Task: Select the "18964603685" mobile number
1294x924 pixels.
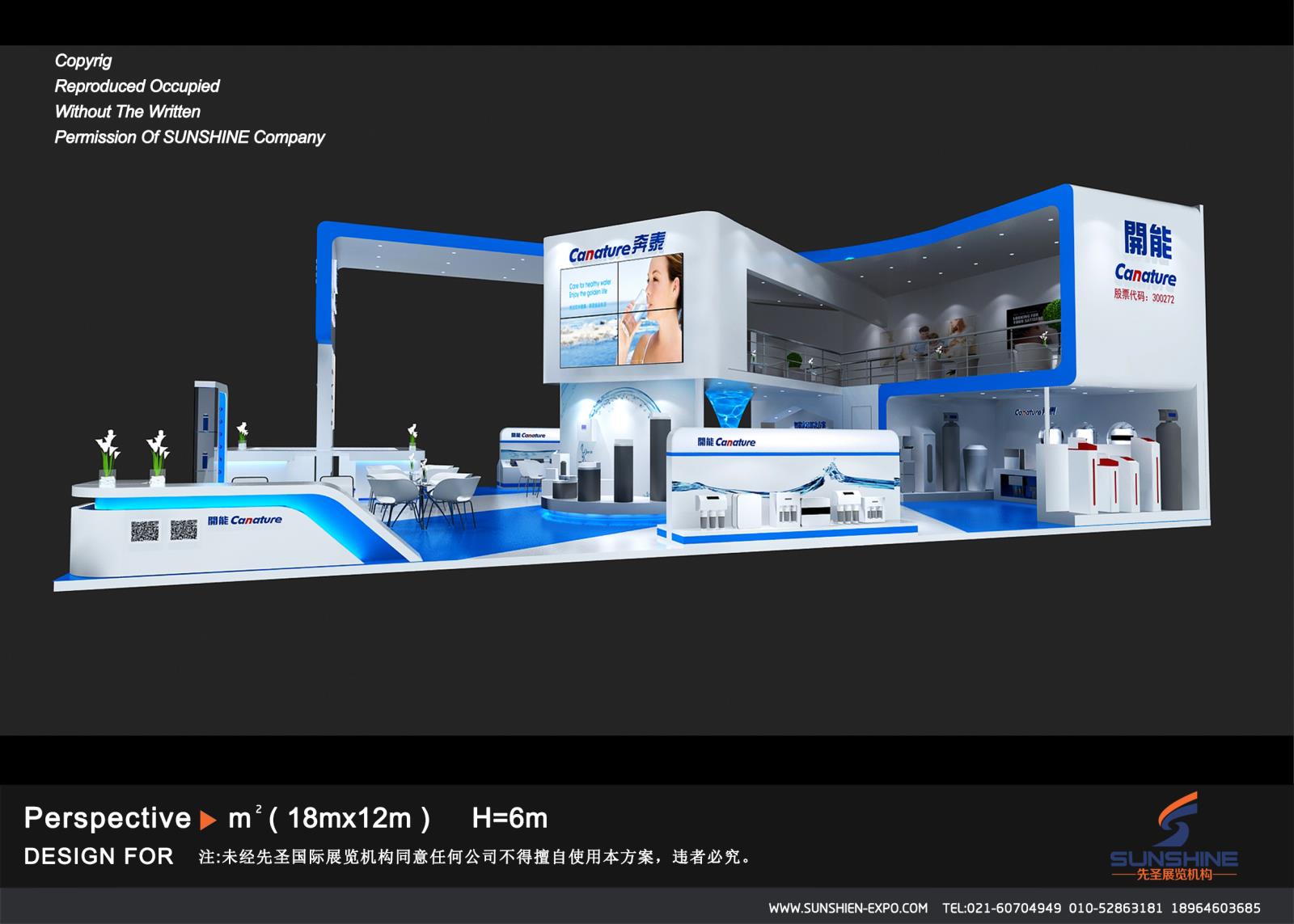Action: coord(1215,908)
